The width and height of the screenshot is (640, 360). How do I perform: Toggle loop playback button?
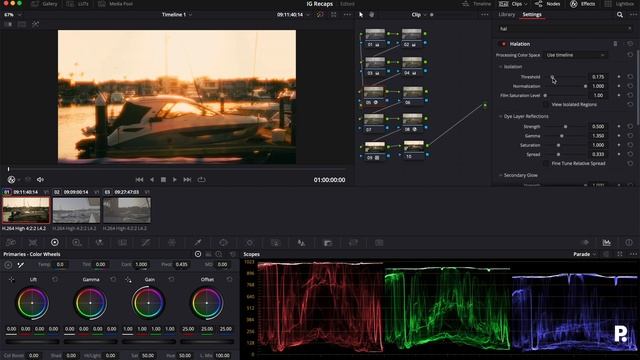point(201,180)
